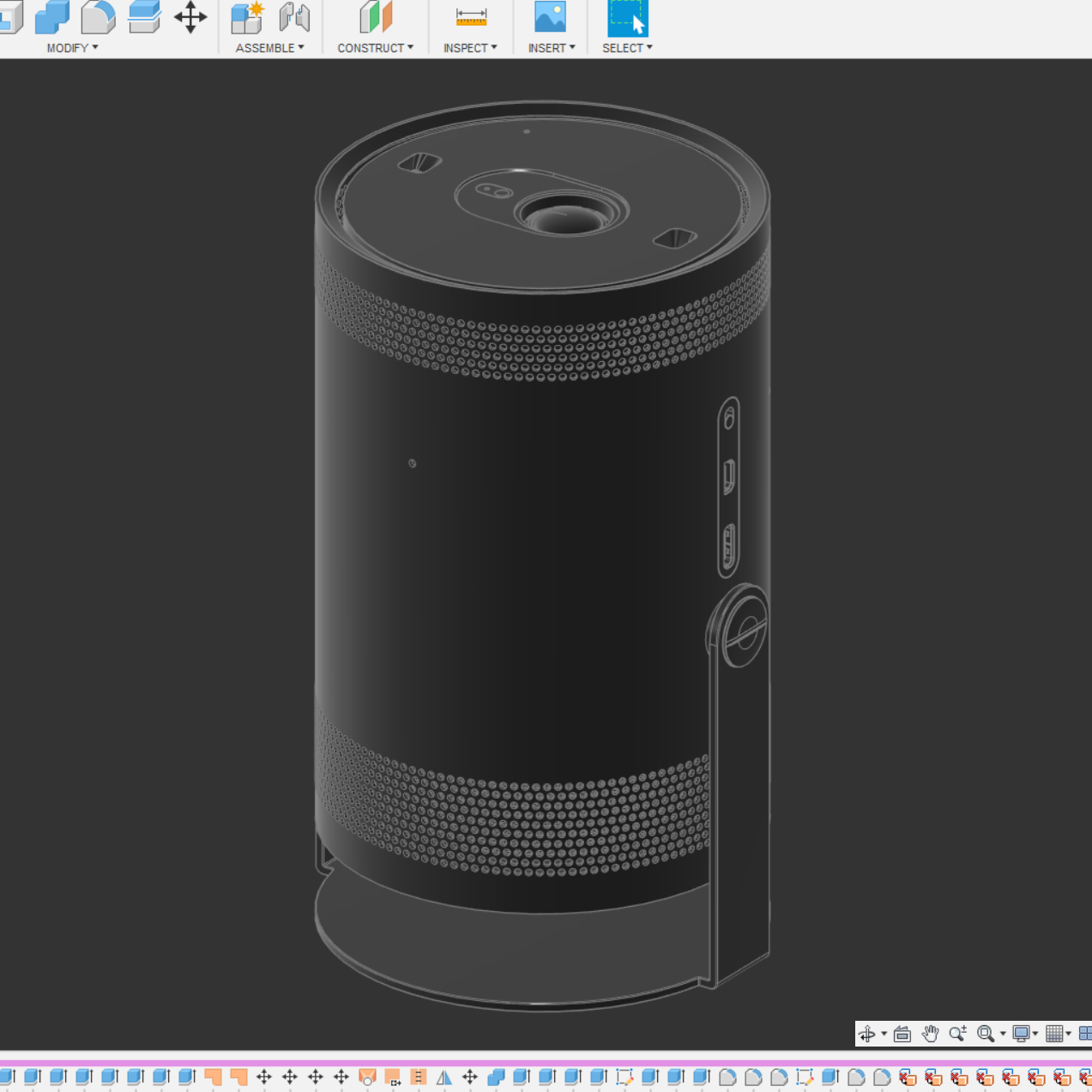Select the rectangular pattern feature in timeline
1092x1092 pixels.
[393, 1077]
